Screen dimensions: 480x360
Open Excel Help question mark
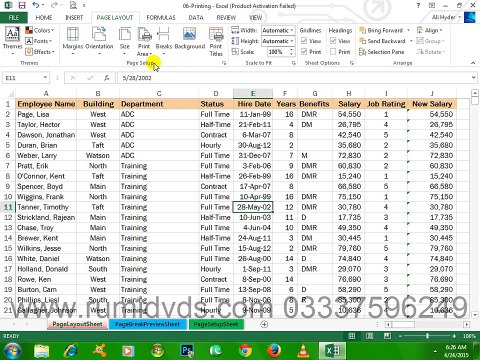click(418, 5)
